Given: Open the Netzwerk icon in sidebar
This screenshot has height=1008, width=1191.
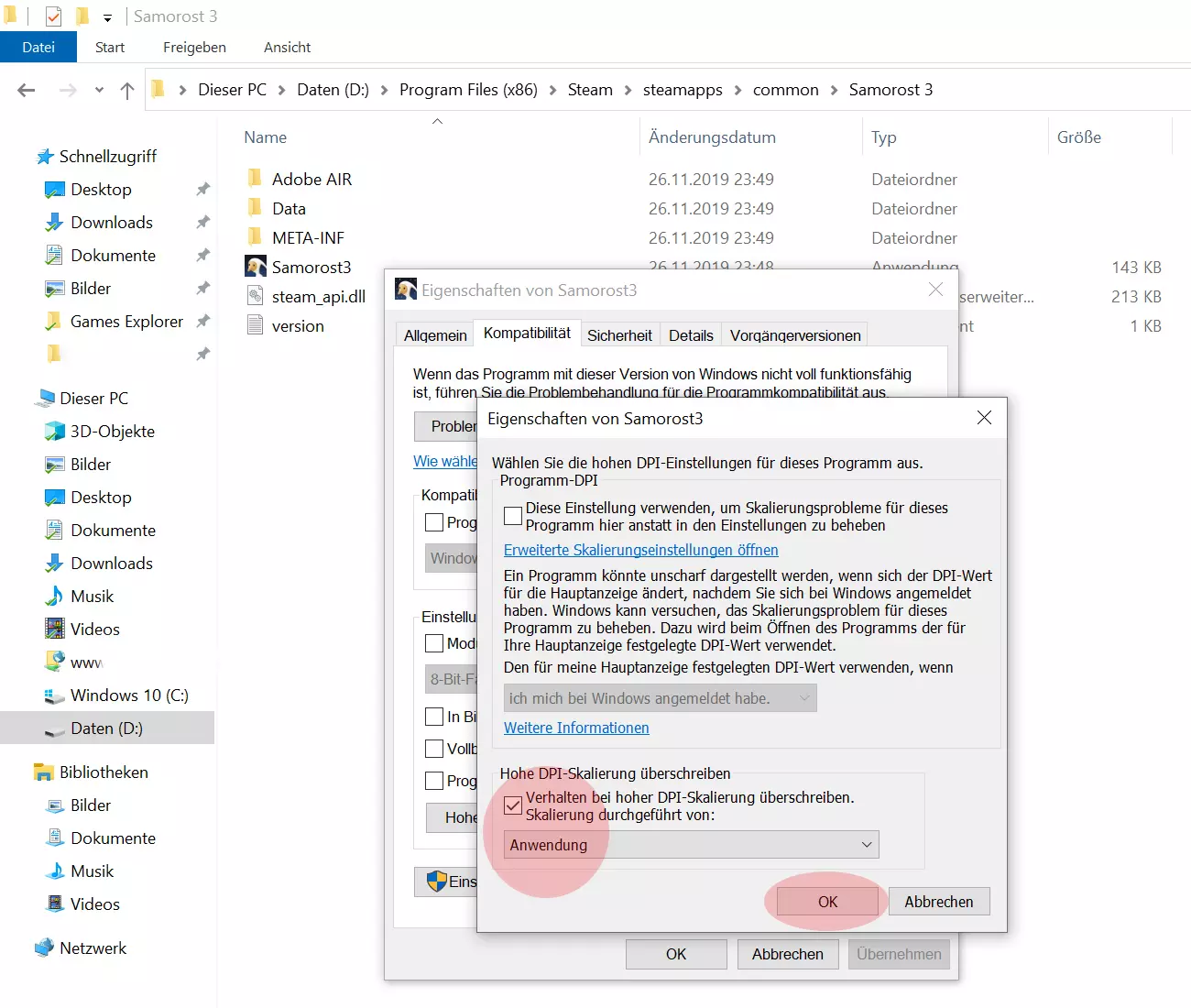Looking at the screenshot, I should (44, 948).
